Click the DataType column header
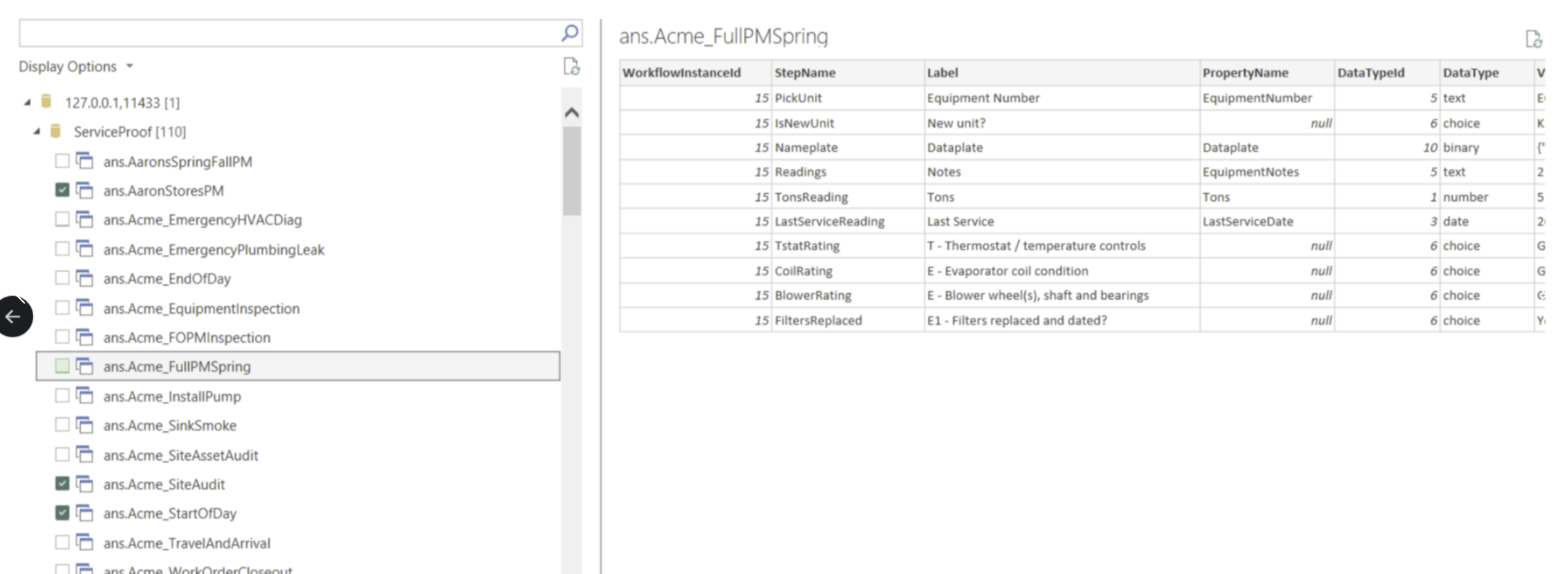The height and width of the screenshot is (574, 1568). (x=1487, y=73)
